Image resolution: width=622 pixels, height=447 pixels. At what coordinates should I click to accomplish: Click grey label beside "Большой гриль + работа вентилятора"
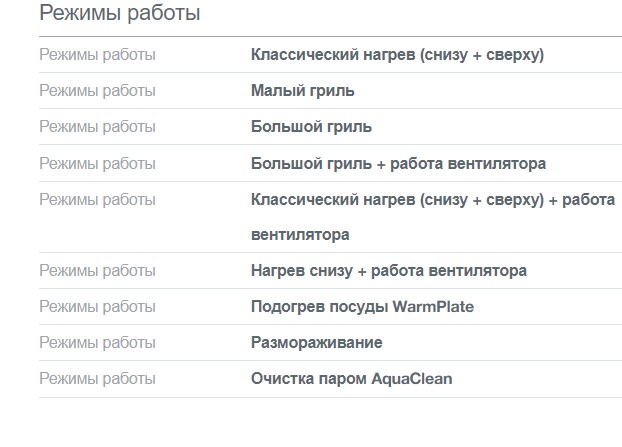(x=97, y=163)
